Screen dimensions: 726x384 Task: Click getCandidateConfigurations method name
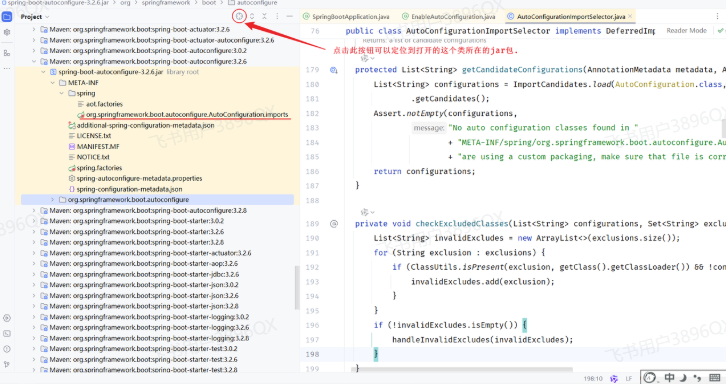point(522,70)
